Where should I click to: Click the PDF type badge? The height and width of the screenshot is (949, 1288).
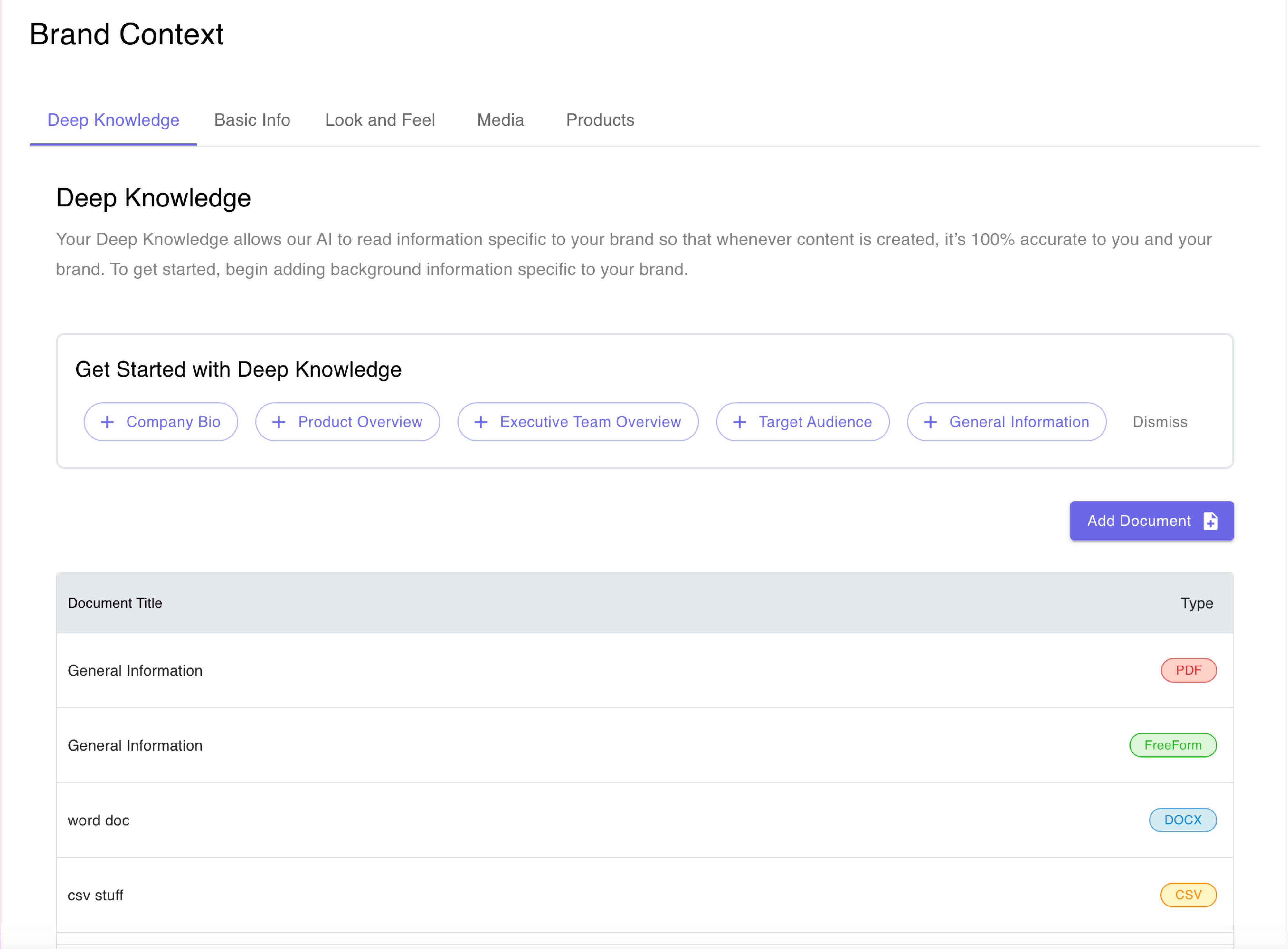(1188, 670)
